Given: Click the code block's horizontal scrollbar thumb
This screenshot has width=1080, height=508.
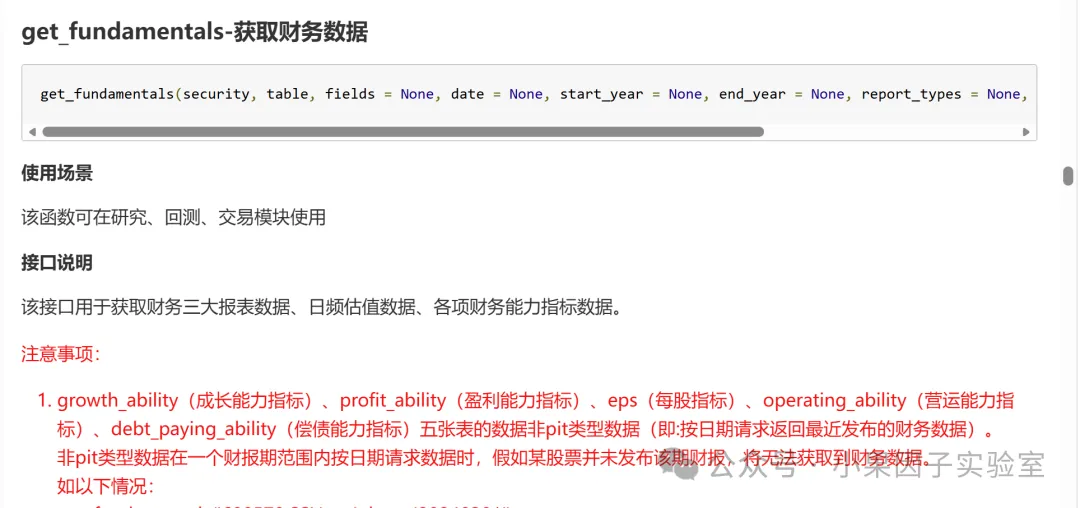Looking at the screenshot, I should [403, 131].
